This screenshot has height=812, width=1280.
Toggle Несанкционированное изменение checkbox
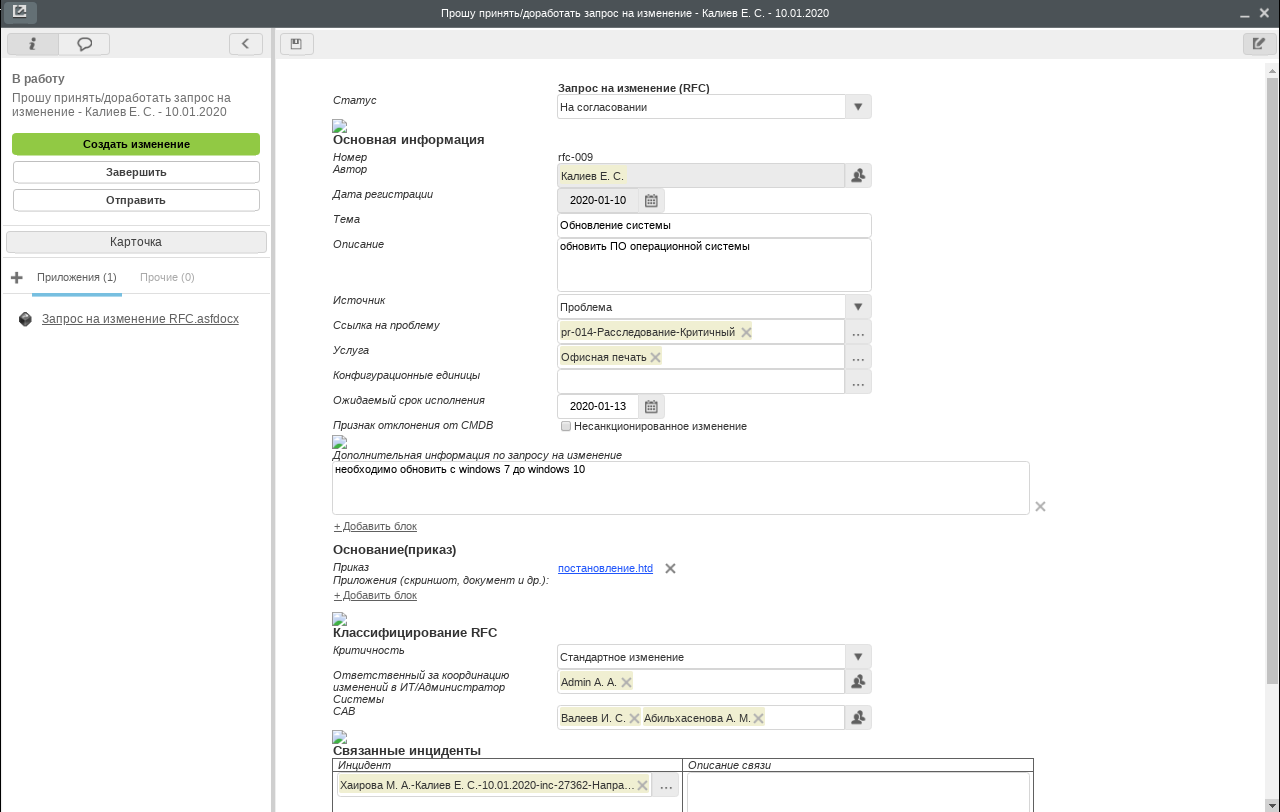pos(566,426)
